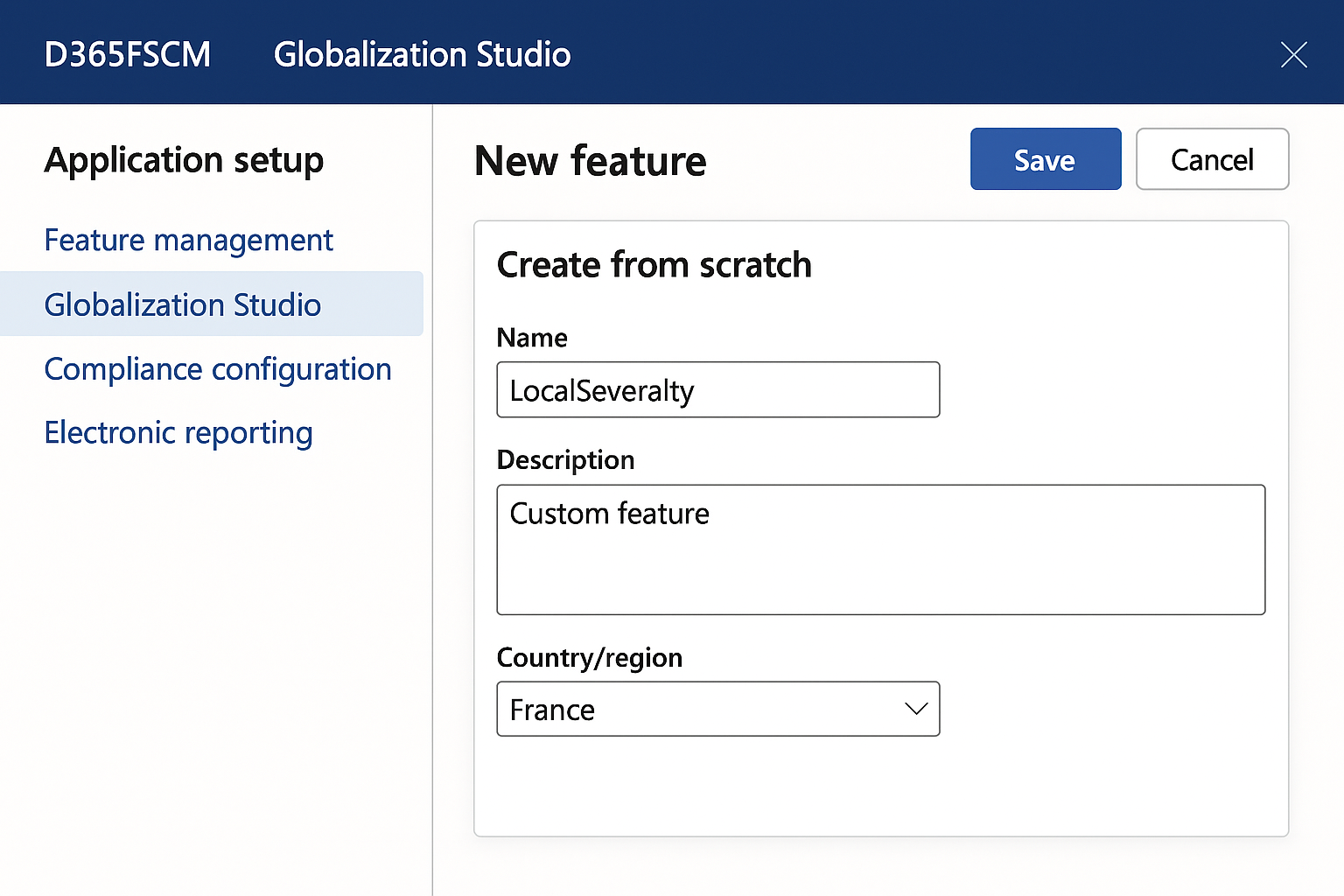Viewport: 1344px width, 896px height.
Task: Click the New feature heading
Action: (x=590, y=161)
